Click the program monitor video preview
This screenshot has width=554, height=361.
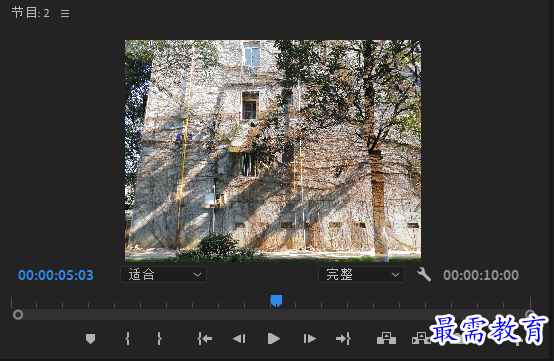point(273,150)
